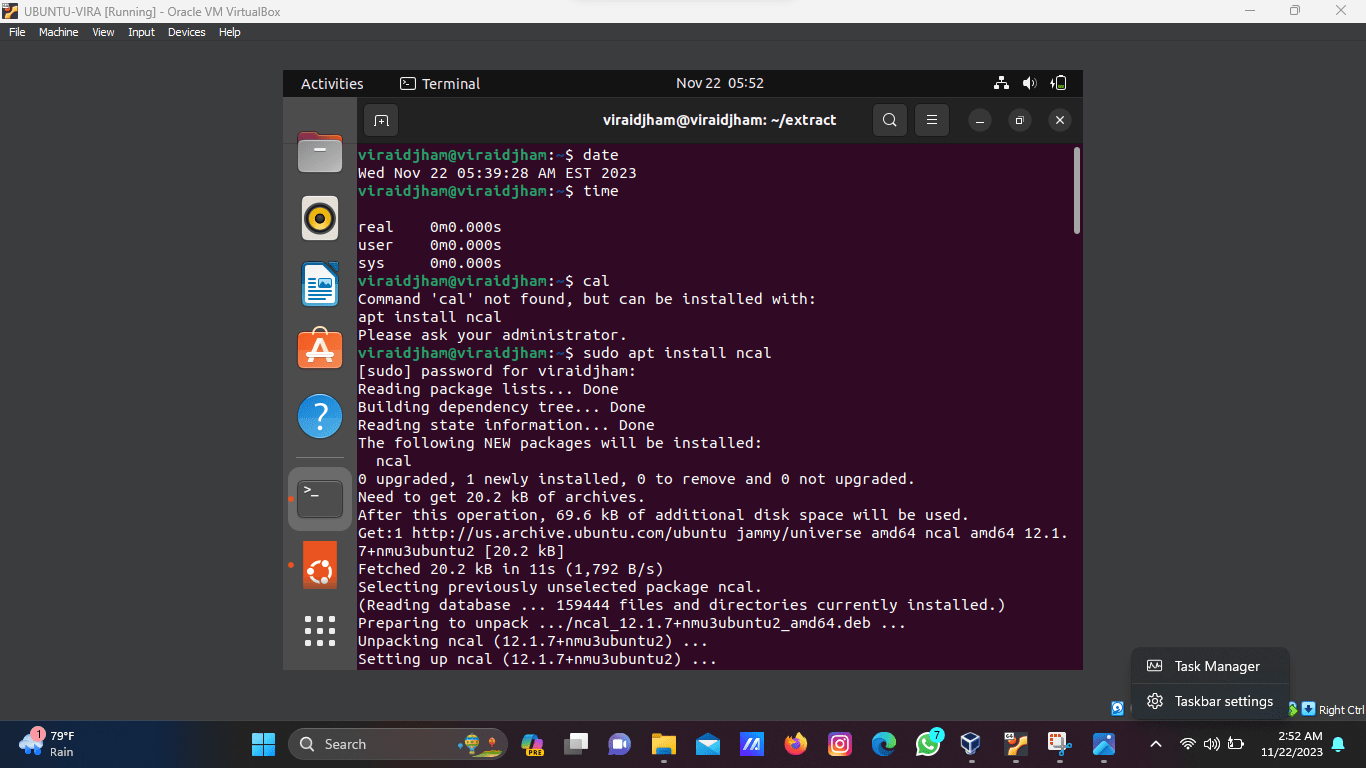Open the Help icon in the dock
Image resolution: width=1366 pixels, height=768 pixels.
(320, 415)
